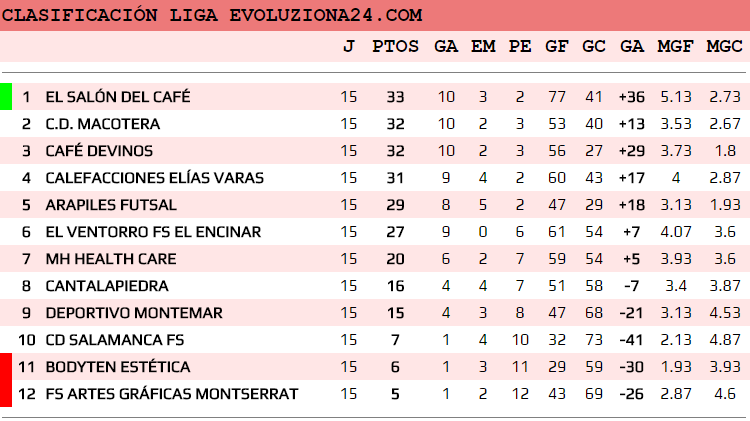Open the CAFÉ DEVINOS team entry
This screenshot has height=421, width=750.
tap(100, 151)
